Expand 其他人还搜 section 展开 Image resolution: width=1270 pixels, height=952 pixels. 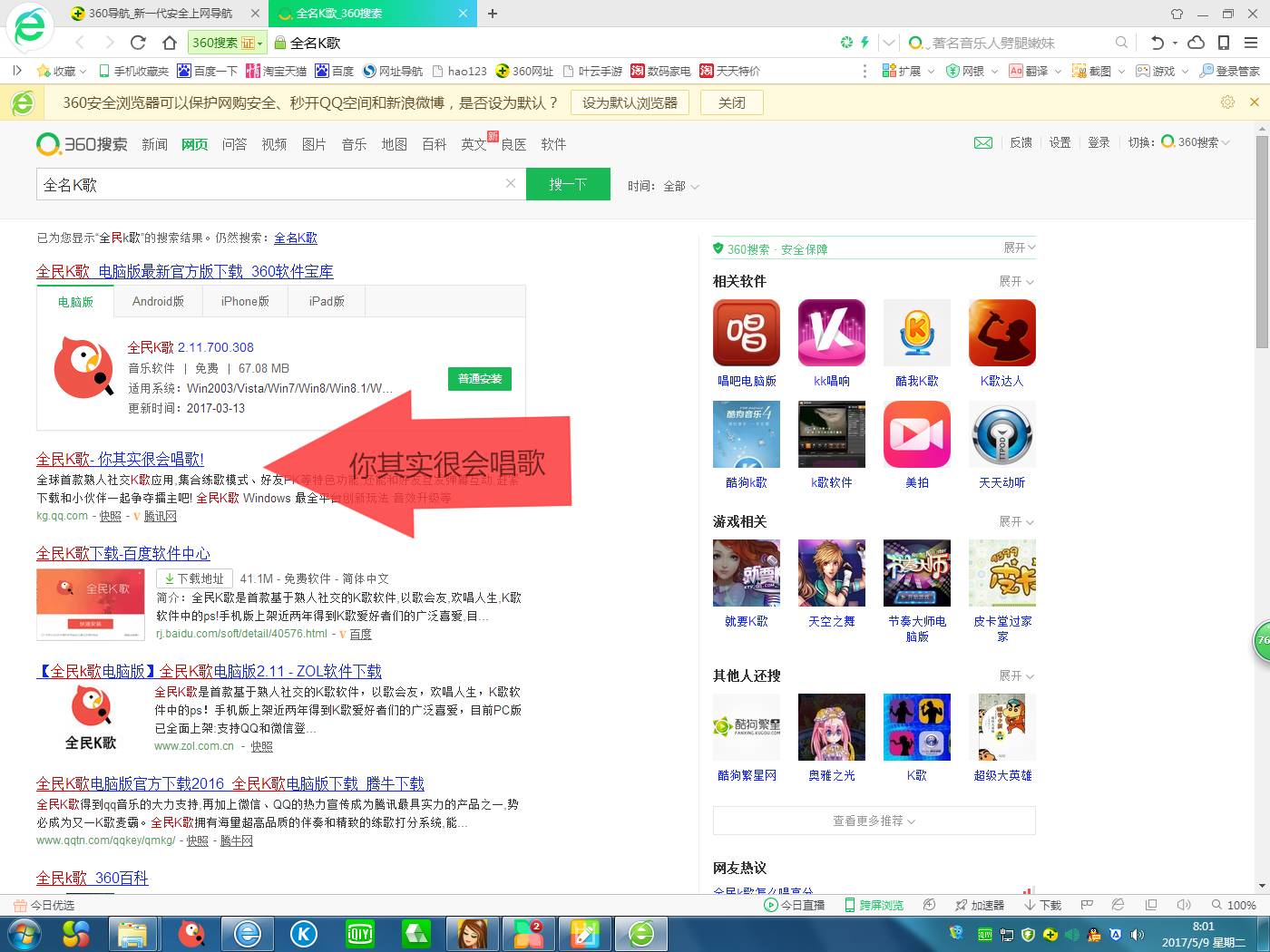(x=1016, y=675)
